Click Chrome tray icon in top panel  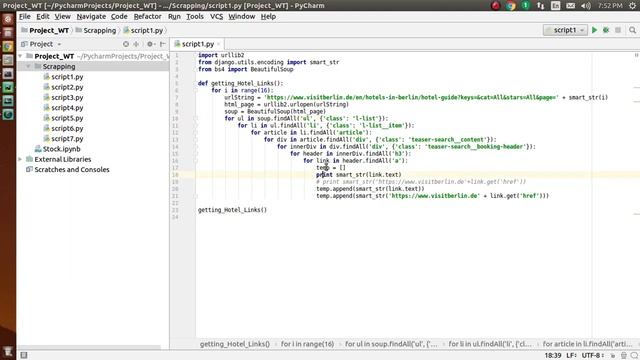tap(511, 6)
